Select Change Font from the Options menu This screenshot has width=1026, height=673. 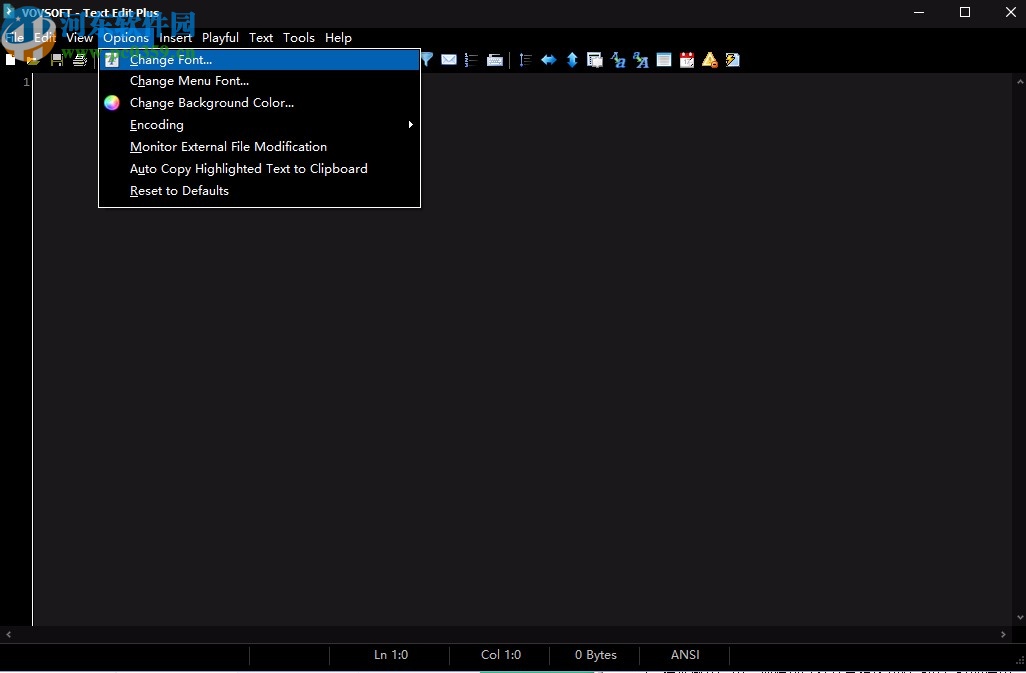pos(172,59)
